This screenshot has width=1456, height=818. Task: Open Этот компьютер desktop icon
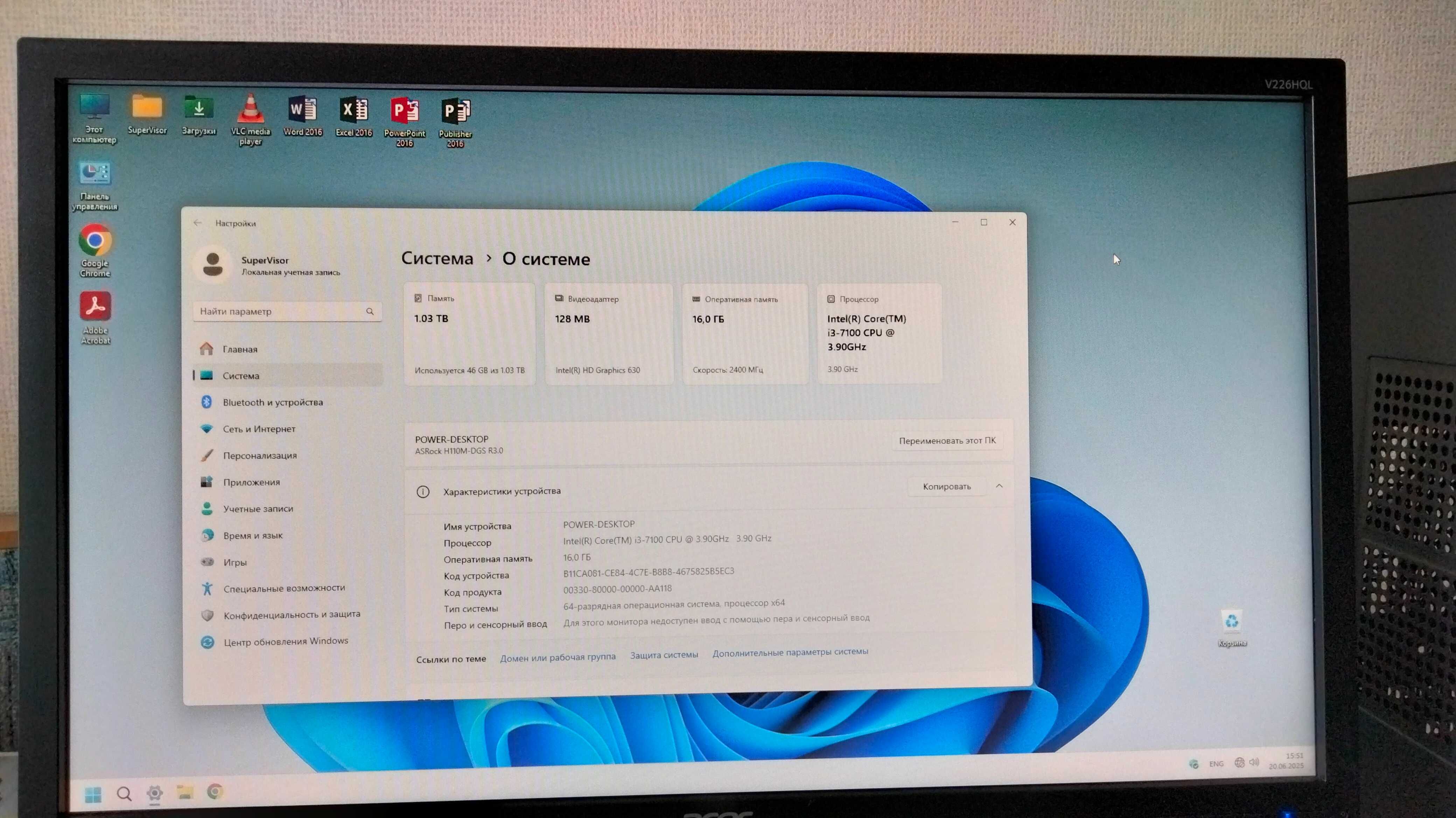(94, 119)
